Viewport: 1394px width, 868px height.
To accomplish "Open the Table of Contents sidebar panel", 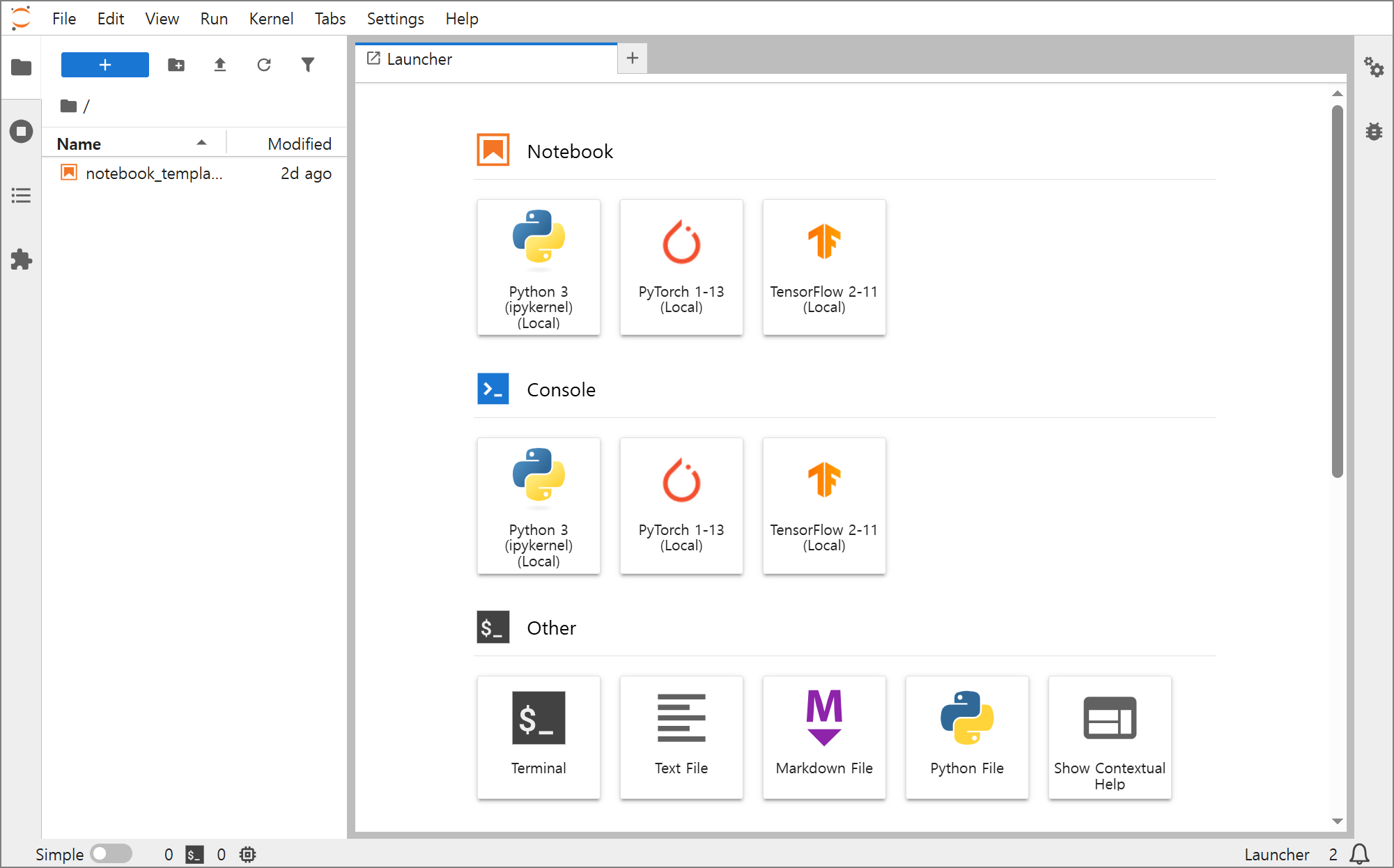I will click(x=21, y=196).
